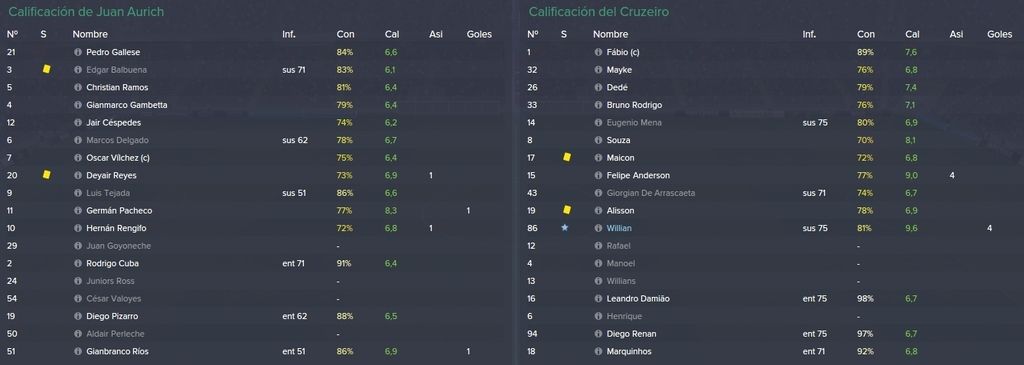Sort Juan Aurich table by Asi column
1024x365 pixels.
pos(436,34)
